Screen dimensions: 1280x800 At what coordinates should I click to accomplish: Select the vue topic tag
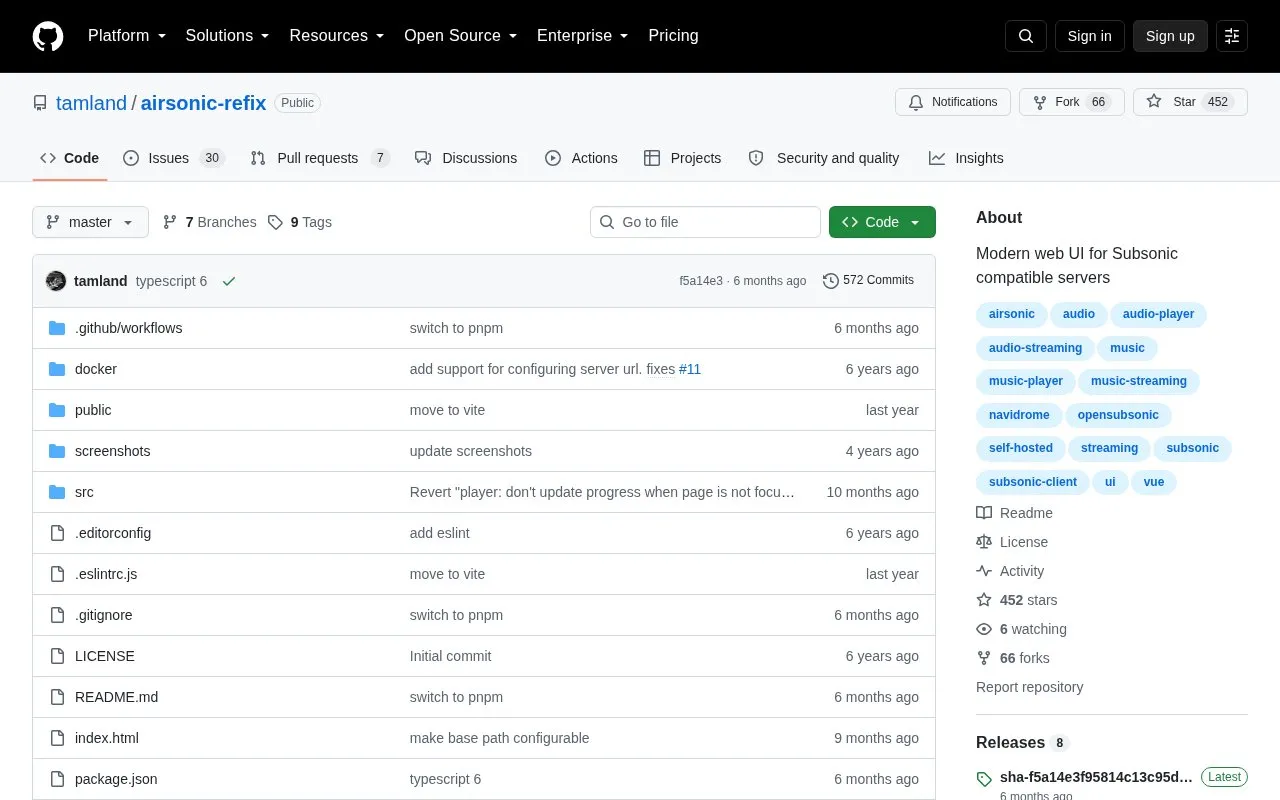pos(1154,482)
